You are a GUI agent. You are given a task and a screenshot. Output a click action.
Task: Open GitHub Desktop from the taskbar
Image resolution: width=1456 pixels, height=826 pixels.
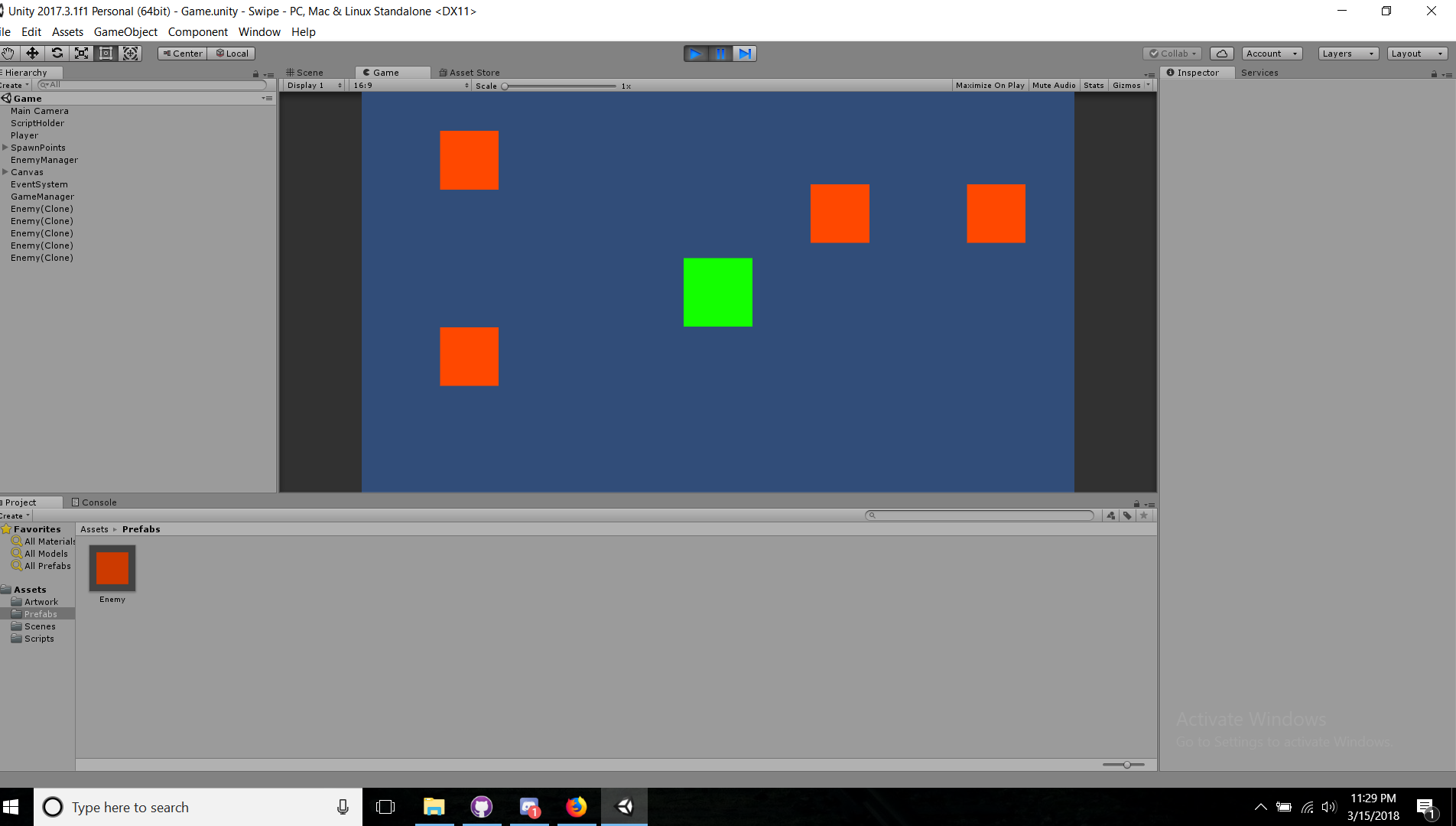(481, 807)
